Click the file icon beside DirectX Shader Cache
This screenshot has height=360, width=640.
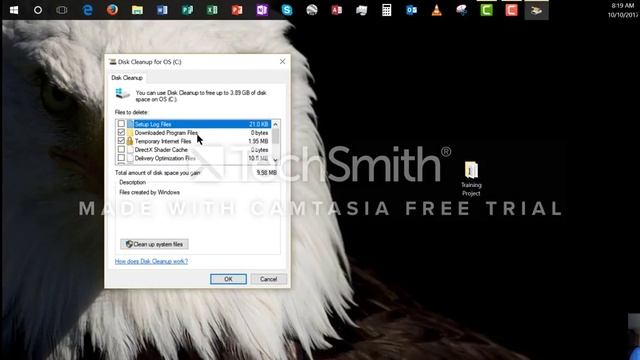coord(130,150)
